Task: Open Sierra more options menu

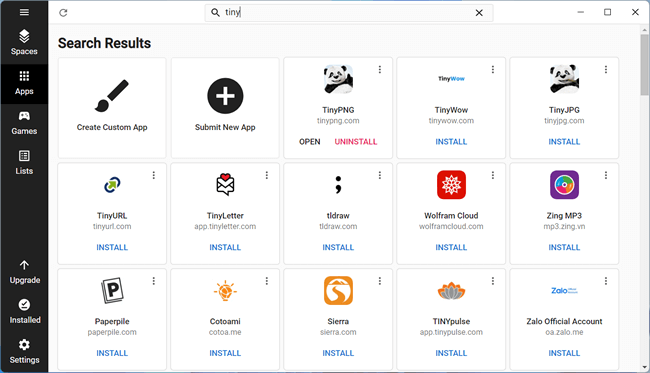Action: click(380, 281)
